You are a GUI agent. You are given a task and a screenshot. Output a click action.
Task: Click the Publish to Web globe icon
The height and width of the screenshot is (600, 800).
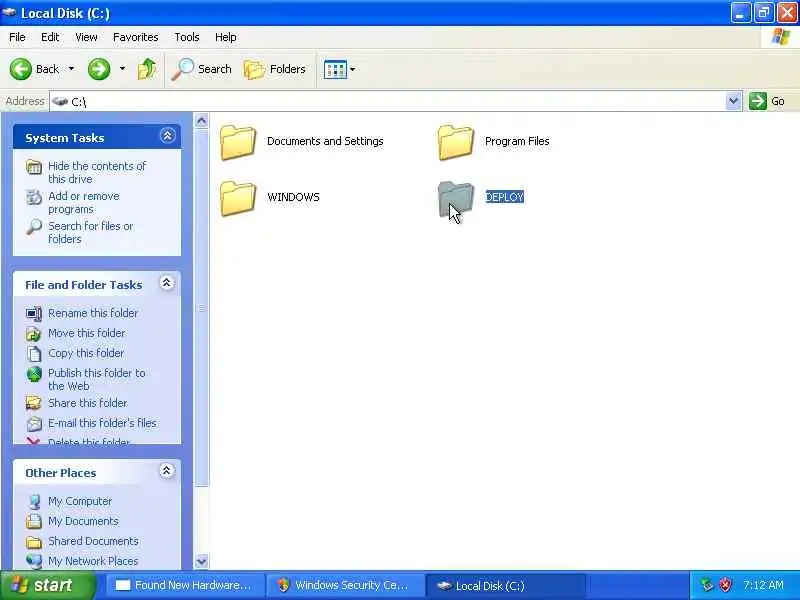pos(34,374)
